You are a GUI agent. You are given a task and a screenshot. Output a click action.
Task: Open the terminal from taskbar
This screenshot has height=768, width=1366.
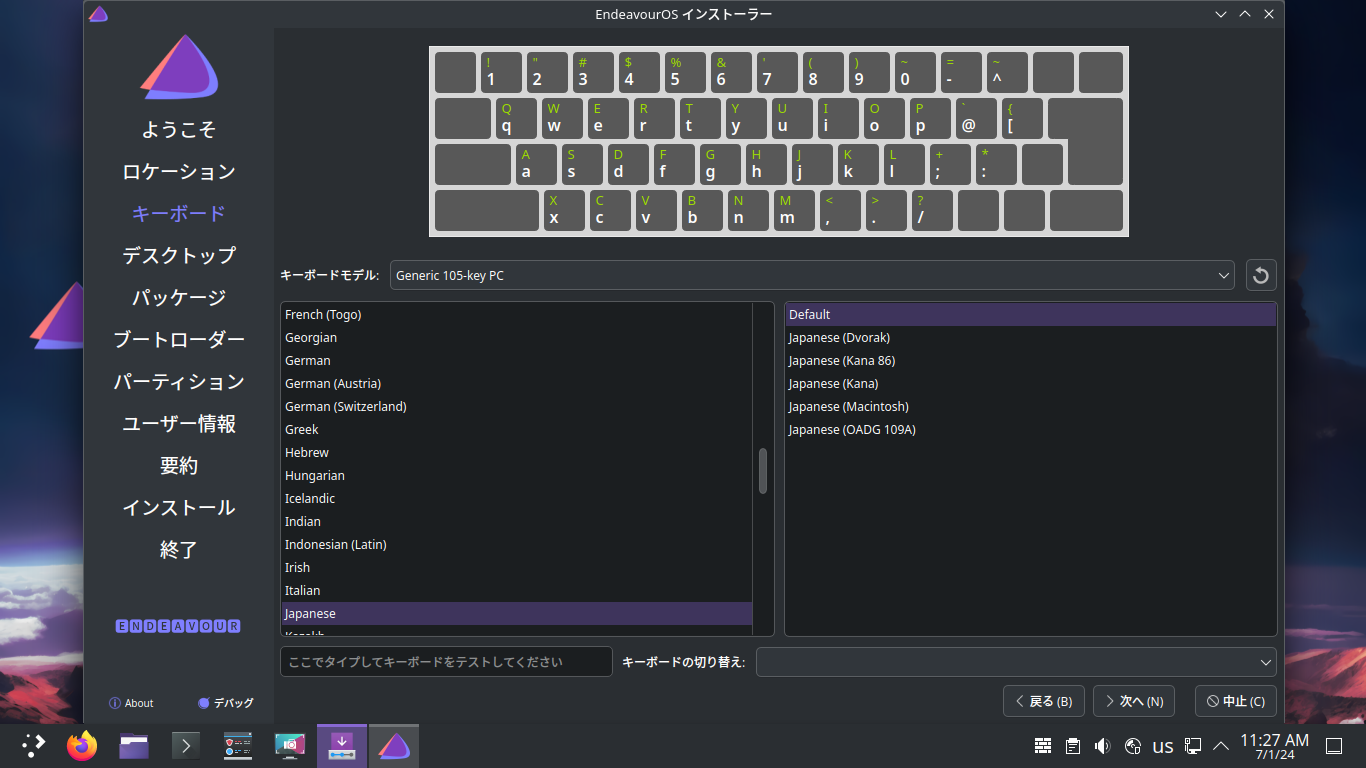[x=186, y=745]
